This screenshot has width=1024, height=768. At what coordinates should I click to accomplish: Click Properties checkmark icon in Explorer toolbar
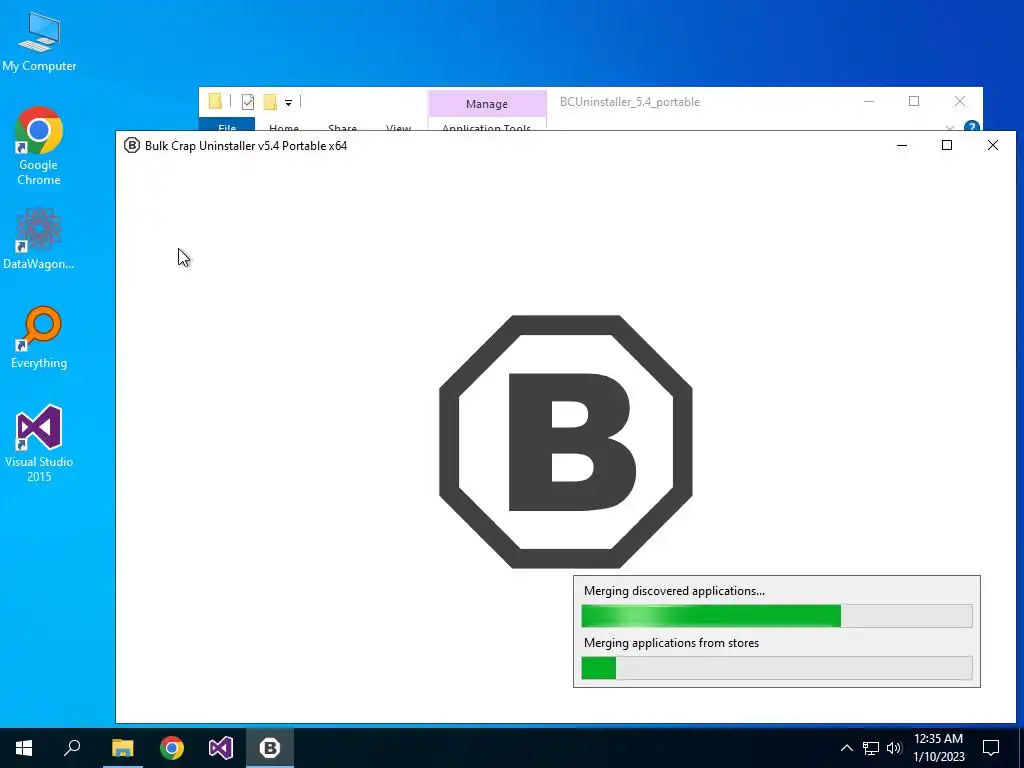[248, 102]
